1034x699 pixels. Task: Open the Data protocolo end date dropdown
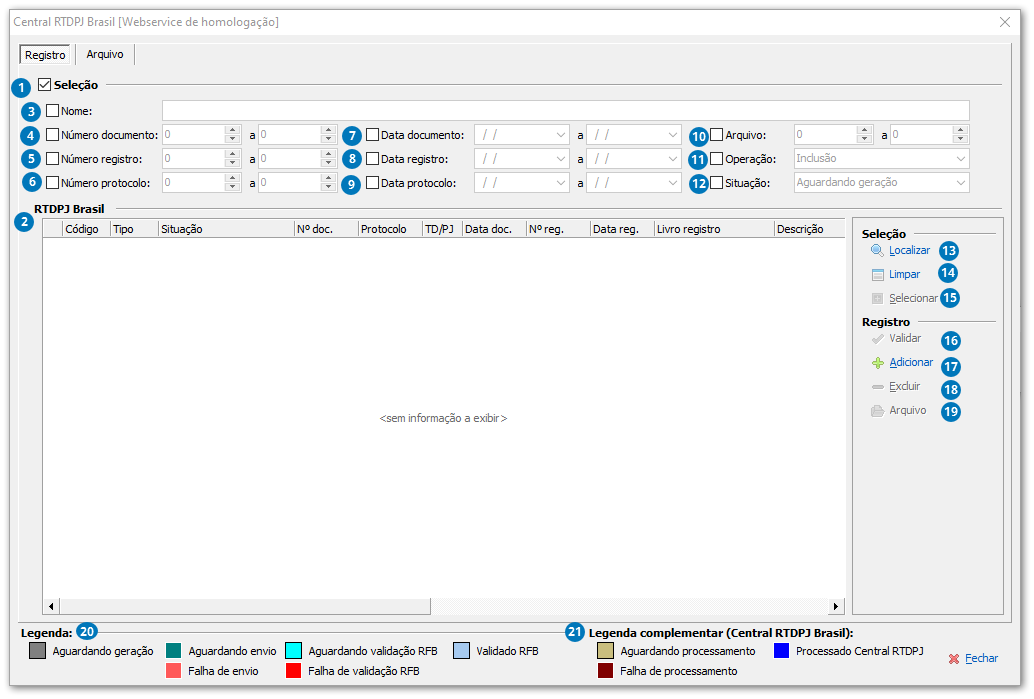coord(673,183)
